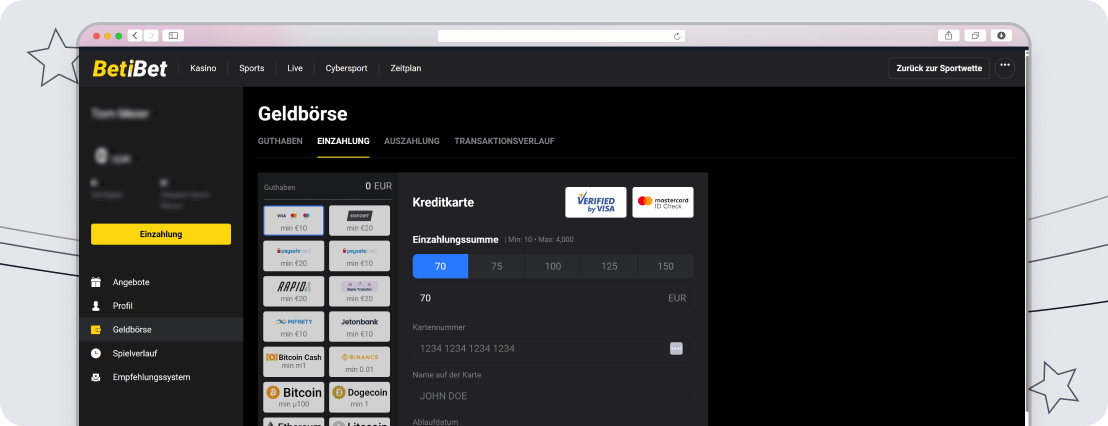This screenshot has height=426, width=1108.
Task: Choose Dogecoin payment option
Action: tap(359, 397)
